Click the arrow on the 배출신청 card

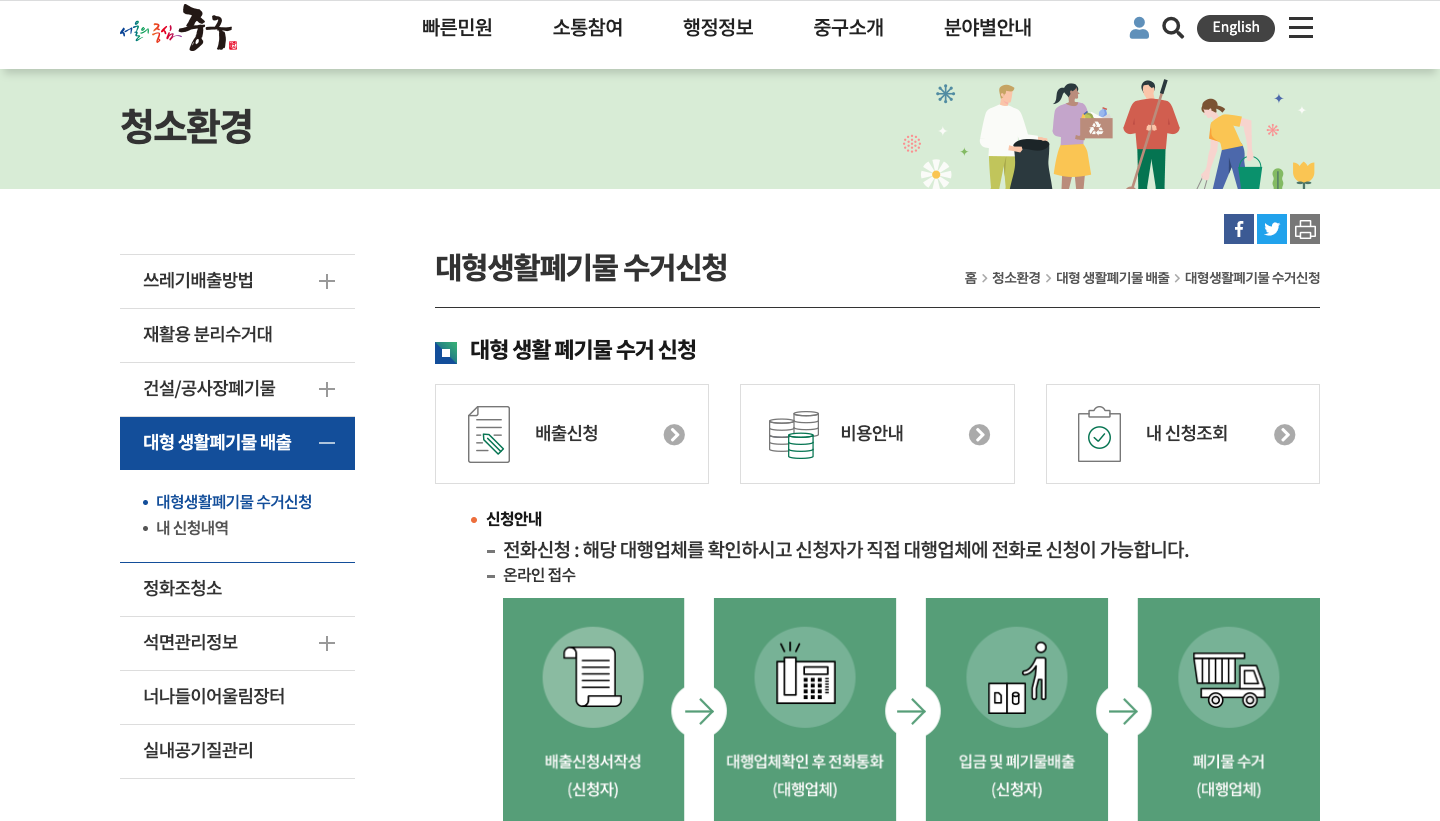coord(674,435)
